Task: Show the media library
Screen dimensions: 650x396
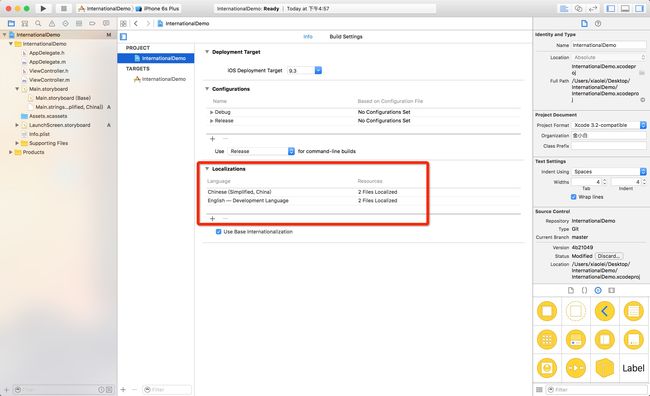Action: click(x=611, y=290)
